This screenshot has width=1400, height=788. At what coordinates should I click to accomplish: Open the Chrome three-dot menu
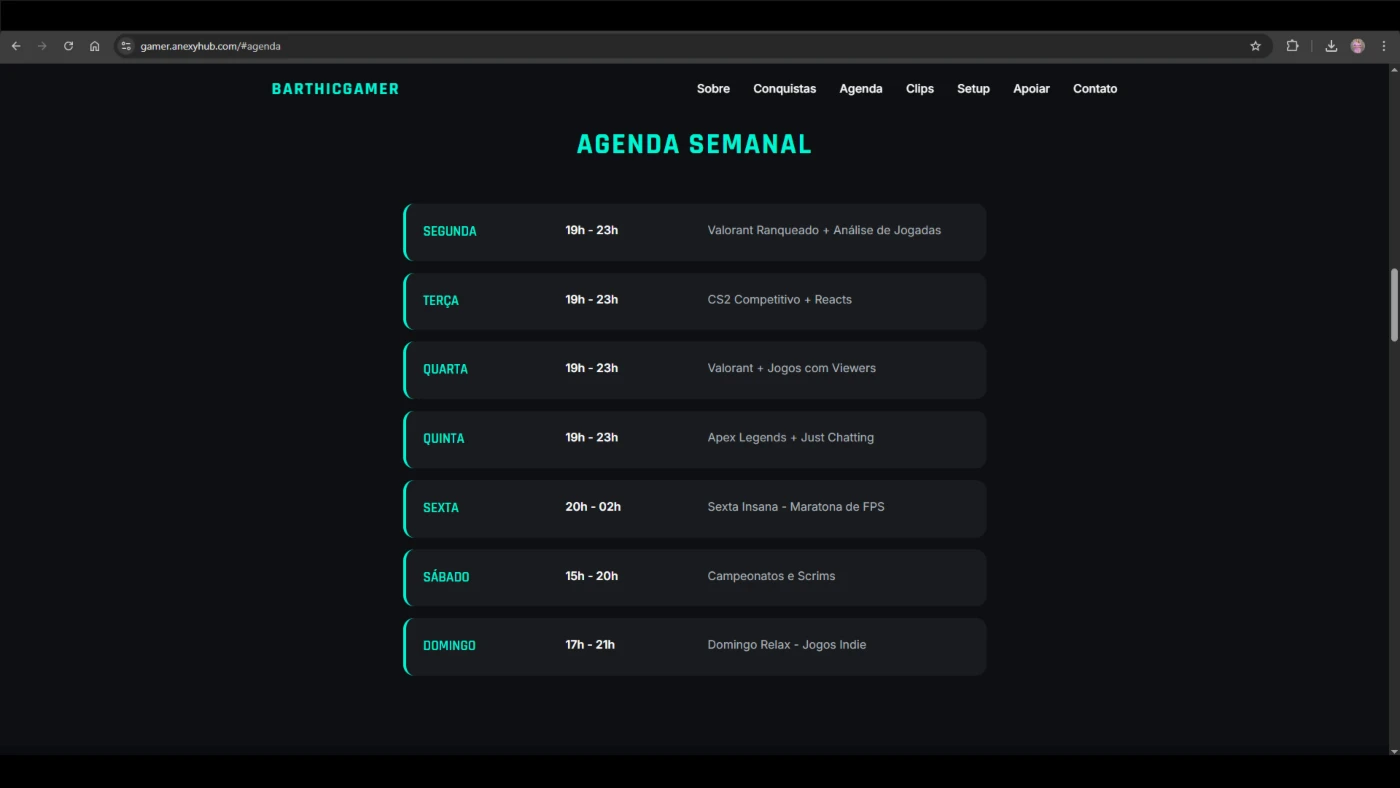click(x=1384, y=46)
